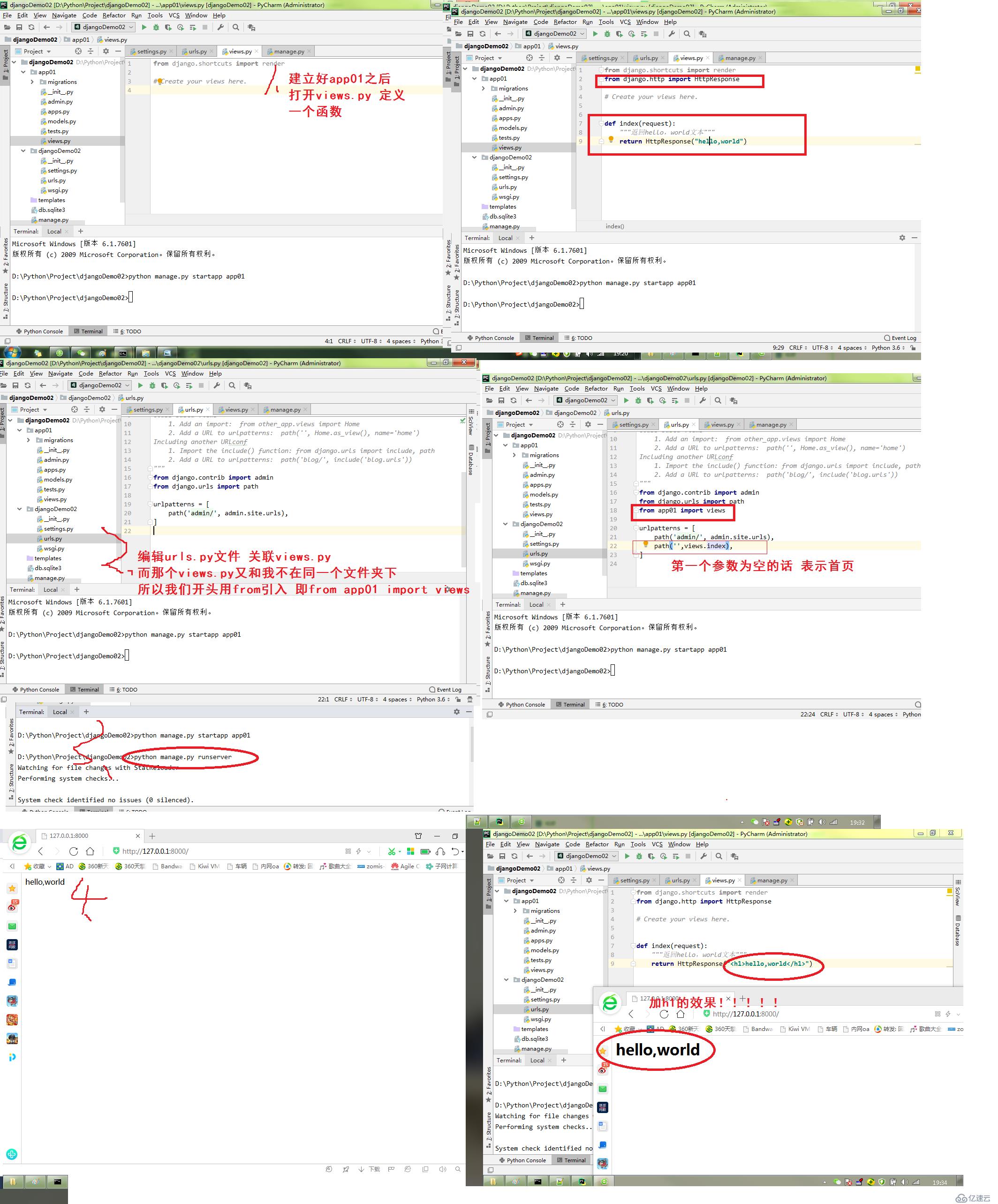This screenshot has height=1204, width=998.
Task: Open Terminal settings gear in window showing index() breadcrumb
Action: (902, 237)
